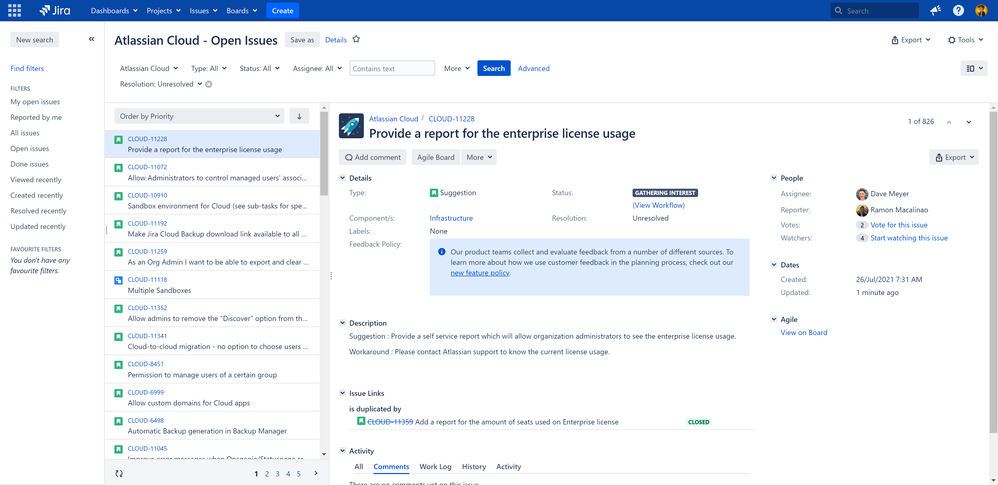998x485 pixels.
Task: Click Save as button
Action: pos(302,39)
